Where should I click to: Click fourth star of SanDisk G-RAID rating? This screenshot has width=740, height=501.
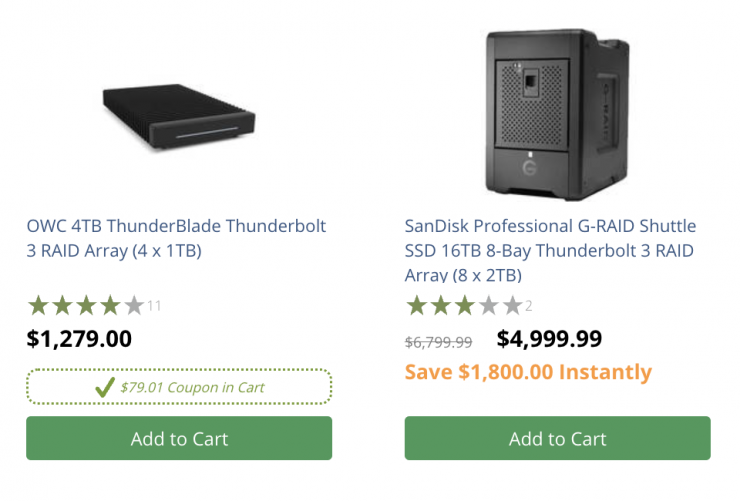coord(488,305)
